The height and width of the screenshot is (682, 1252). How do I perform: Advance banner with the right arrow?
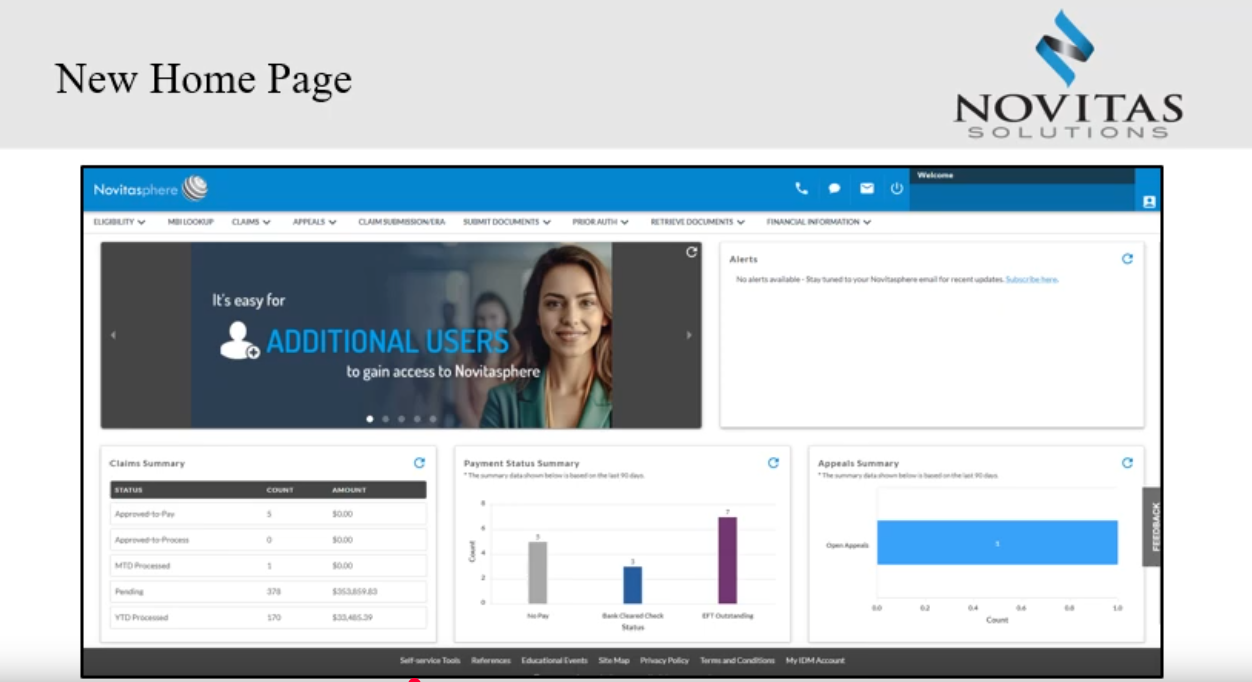pyautogui.click(x=689, y=335)
